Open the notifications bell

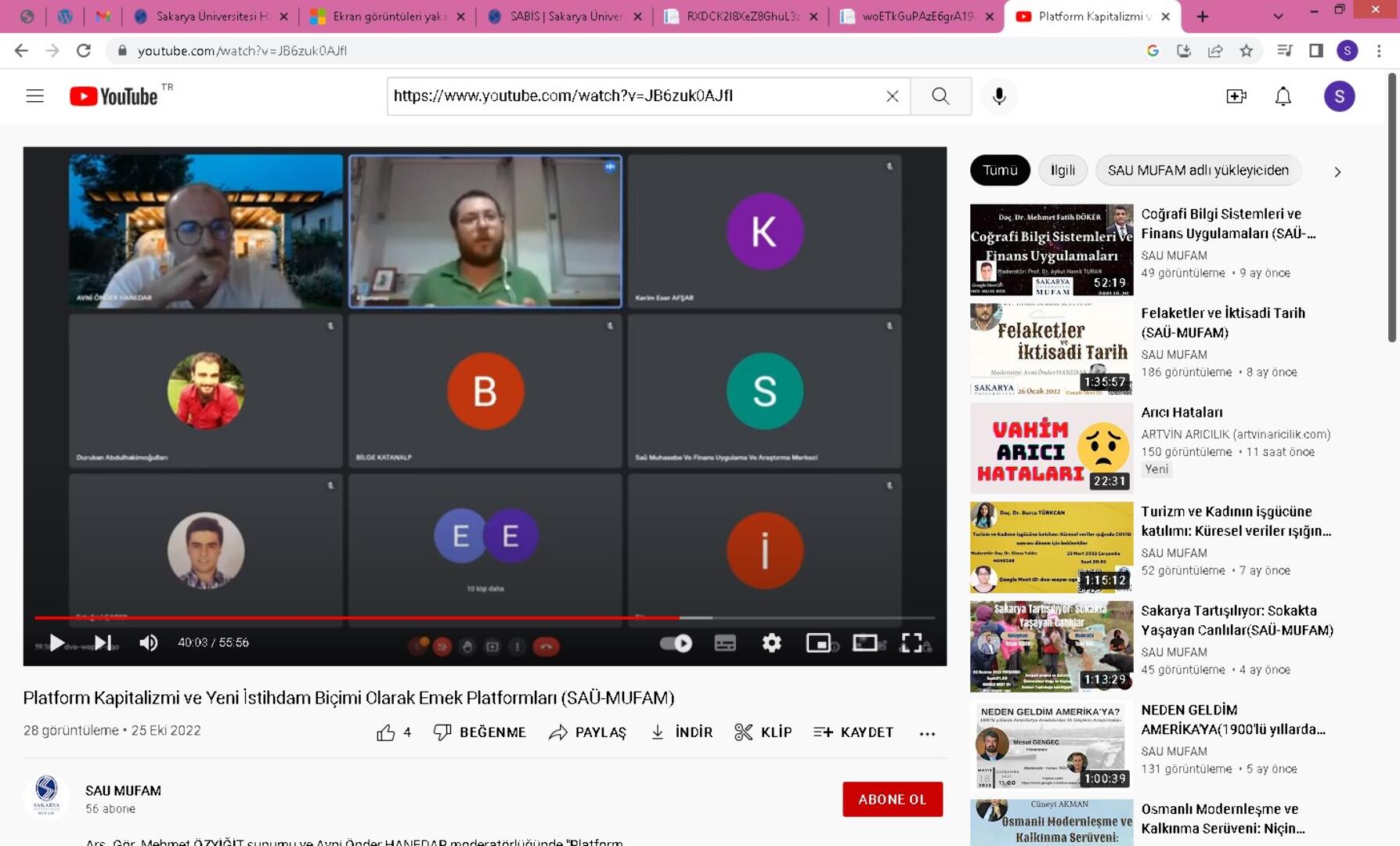click(x=1283, y=96)
